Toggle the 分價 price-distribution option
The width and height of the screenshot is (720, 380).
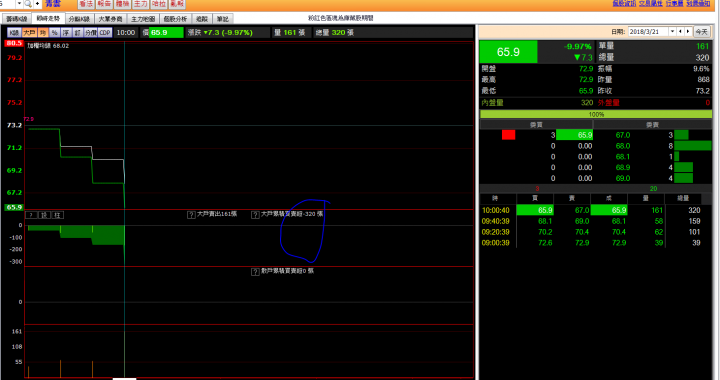pos(91,33)
